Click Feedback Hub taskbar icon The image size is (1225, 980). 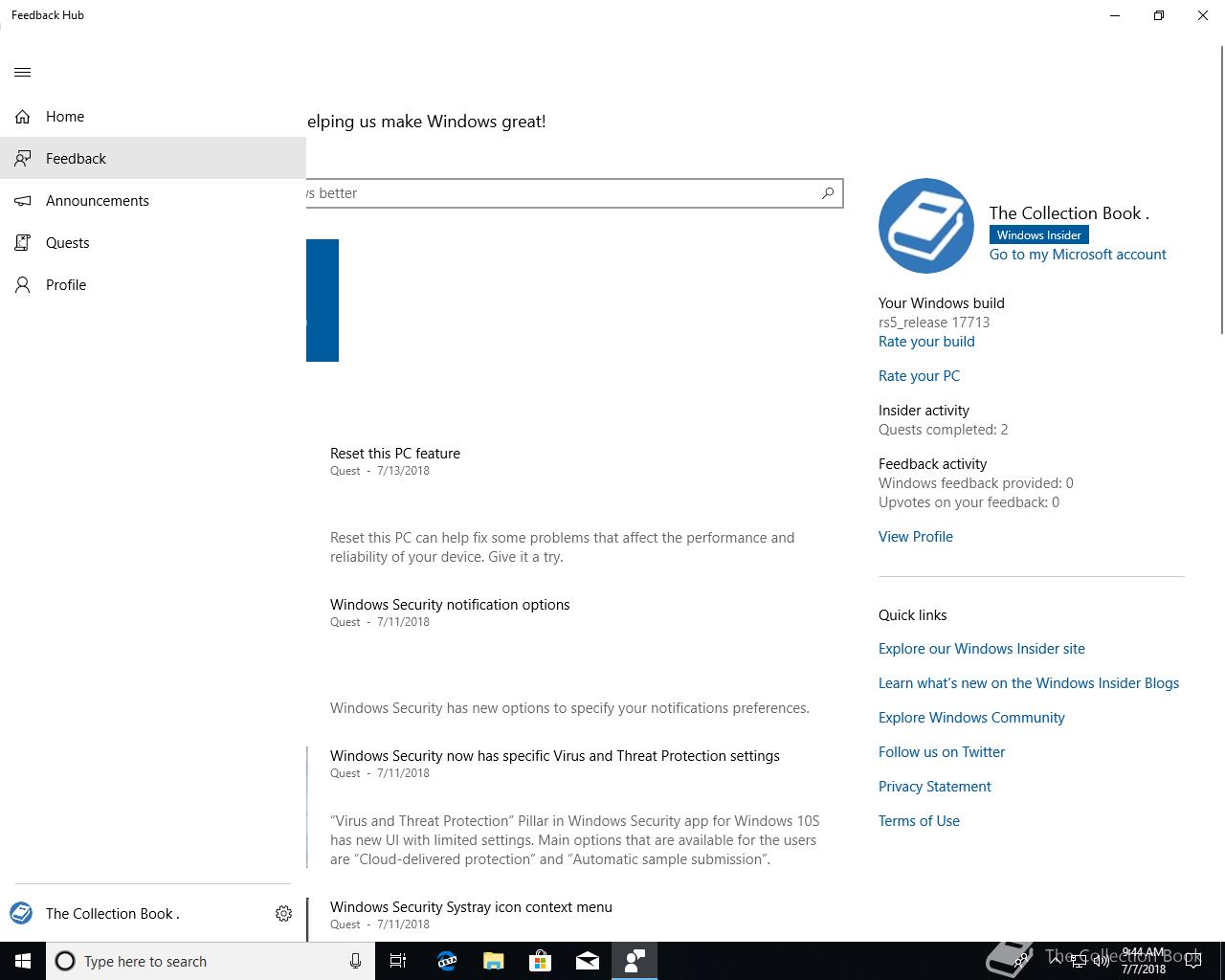tap(634, 961)
